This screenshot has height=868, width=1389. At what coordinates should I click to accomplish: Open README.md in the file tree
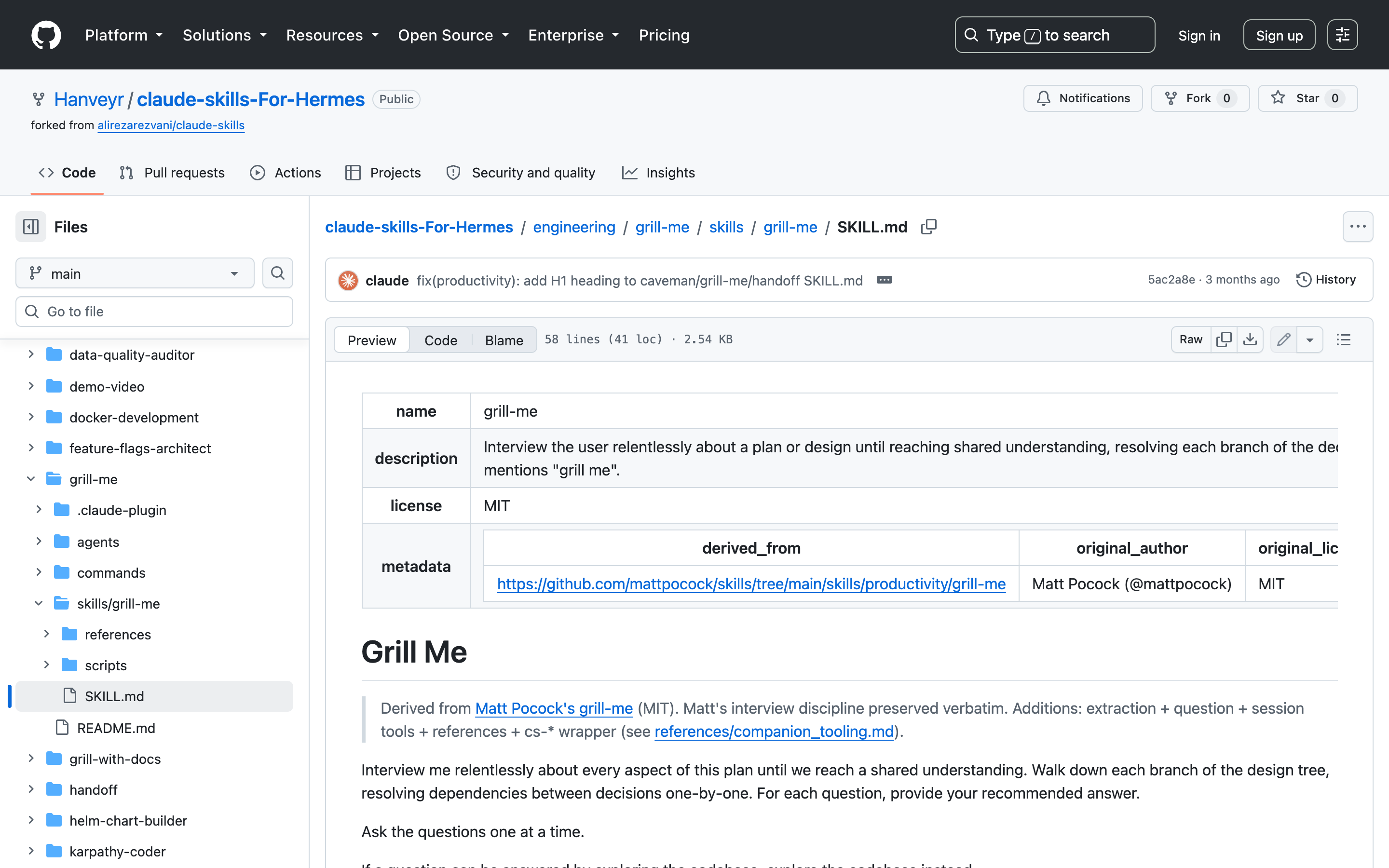(116, 728)
